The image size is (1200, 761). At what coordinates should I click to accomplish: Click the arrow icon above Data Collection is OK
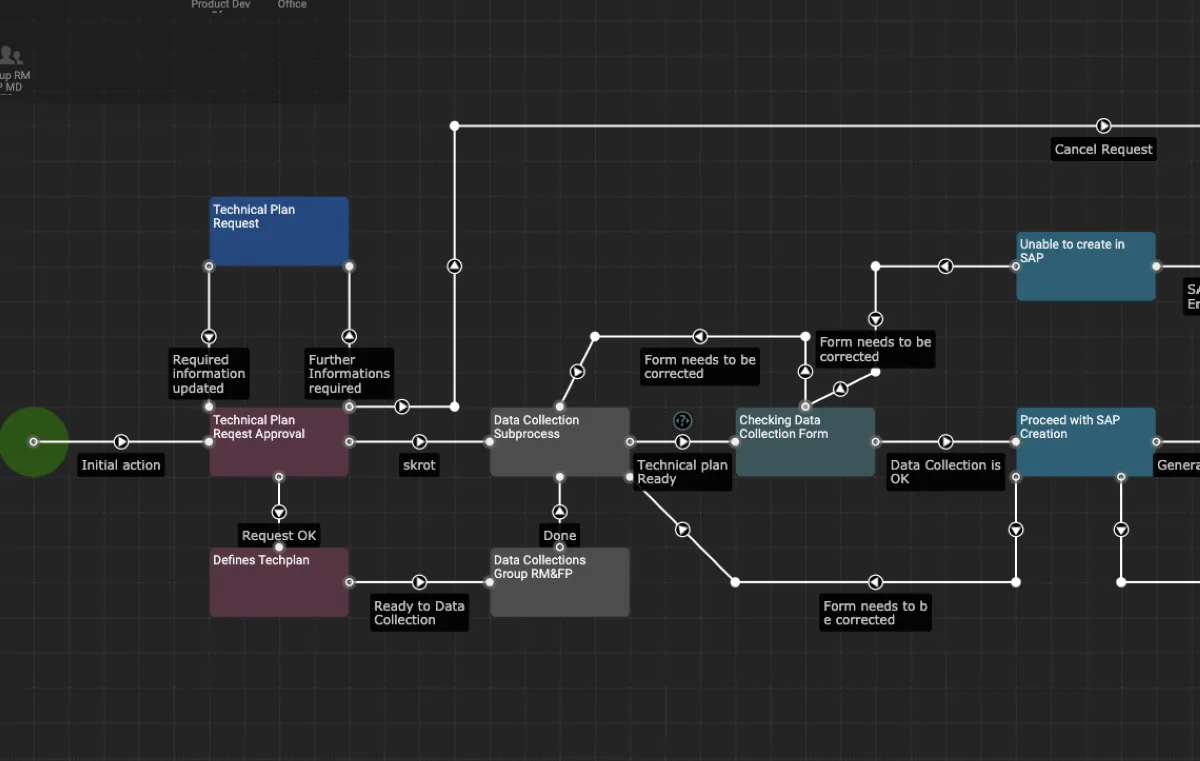[x=946, y=441]
